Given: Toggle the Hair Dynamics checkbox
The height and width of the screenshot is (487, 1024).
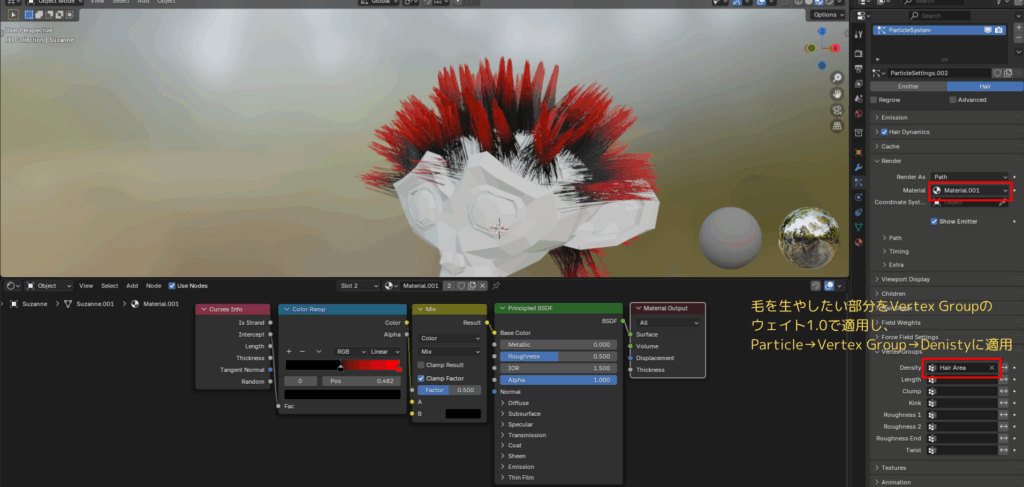Looking at the screenshot, I should tap(884, 132).
